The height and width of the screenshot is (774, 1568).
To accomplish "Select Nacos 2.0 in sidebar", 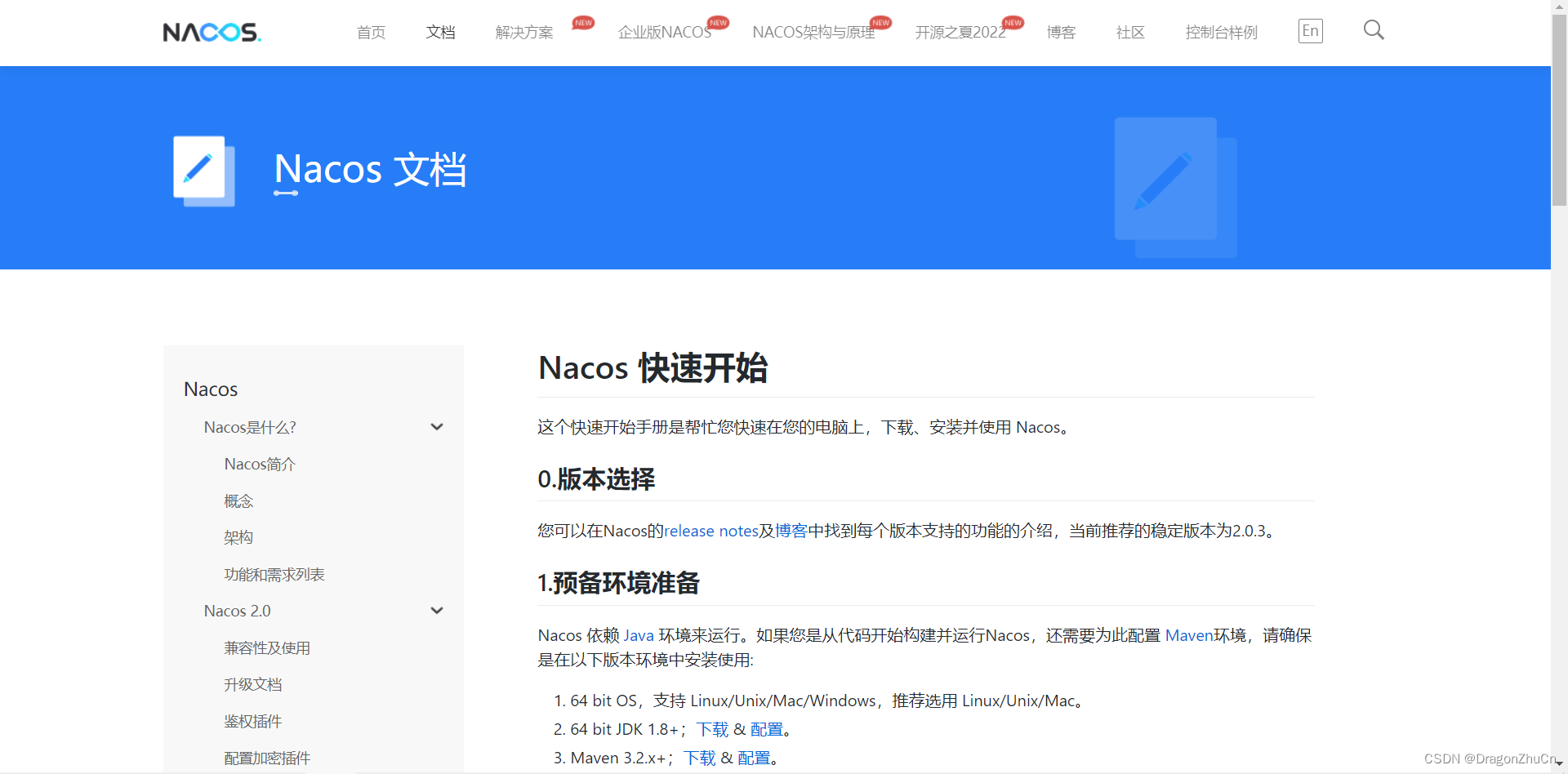I will (237, 611).
